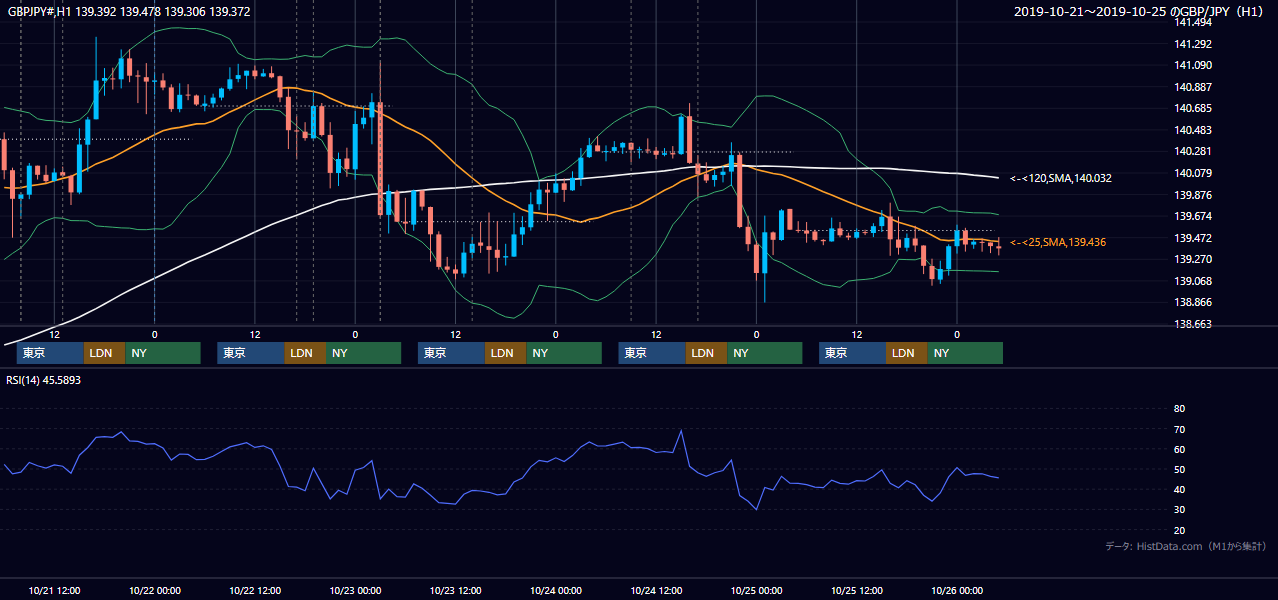Click the 10/25 00:00 time axis label
Screen dimensions: 1278x600
757,590
